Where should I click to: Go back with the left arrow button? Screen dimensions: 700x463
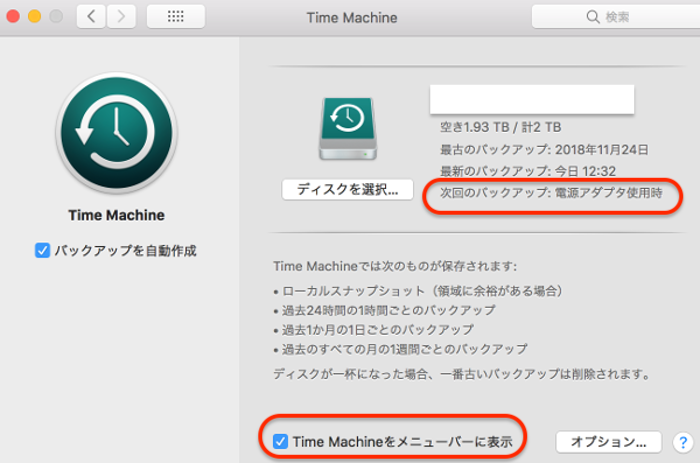tap(91, 17)
